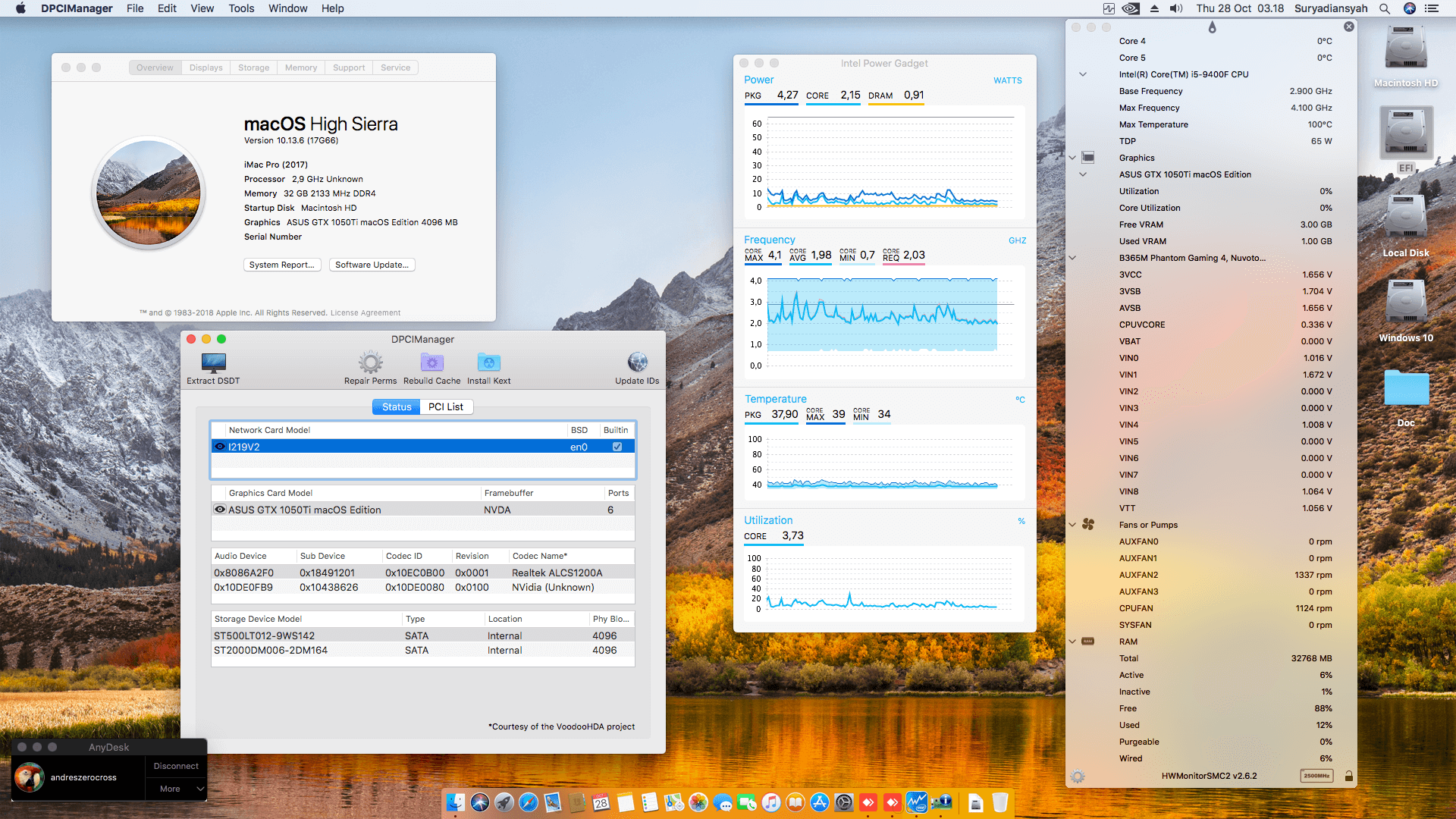Viewport: 1456px width, 819px height.
Task: Open Photos icon in the dock
Action: pos(698,802)
